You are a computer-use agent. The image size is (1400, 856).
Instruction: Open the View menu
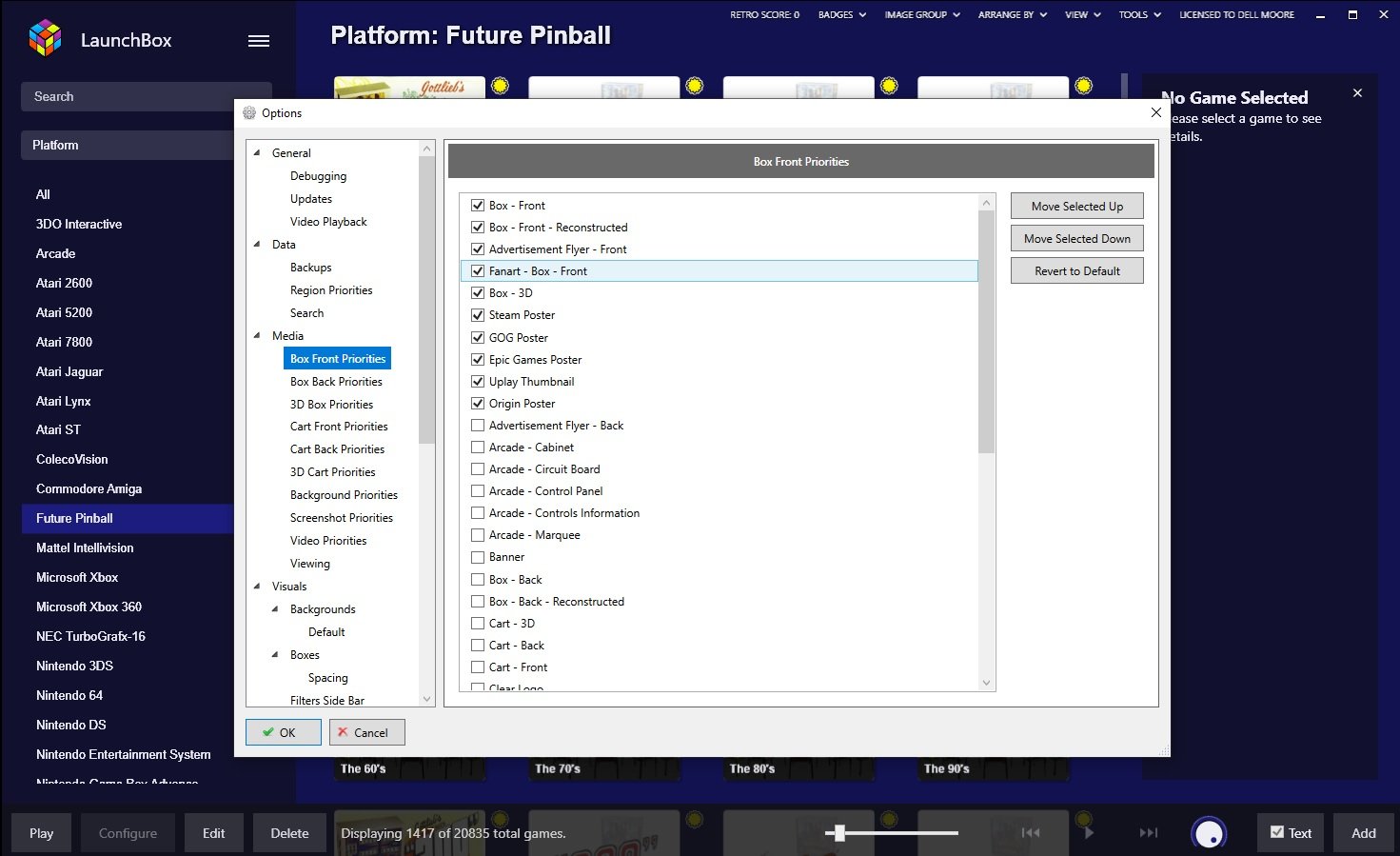pos(1083,14)
